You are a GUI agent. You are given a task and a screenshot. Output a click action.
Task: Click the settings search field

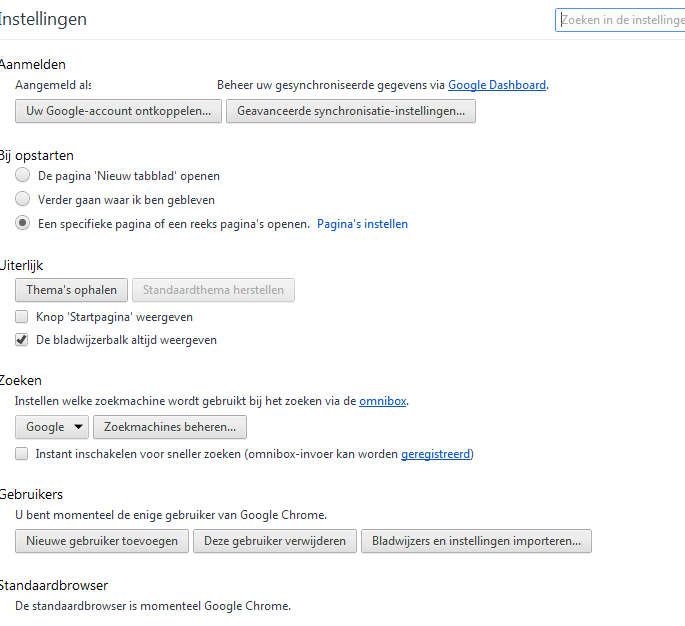(620, 20)
